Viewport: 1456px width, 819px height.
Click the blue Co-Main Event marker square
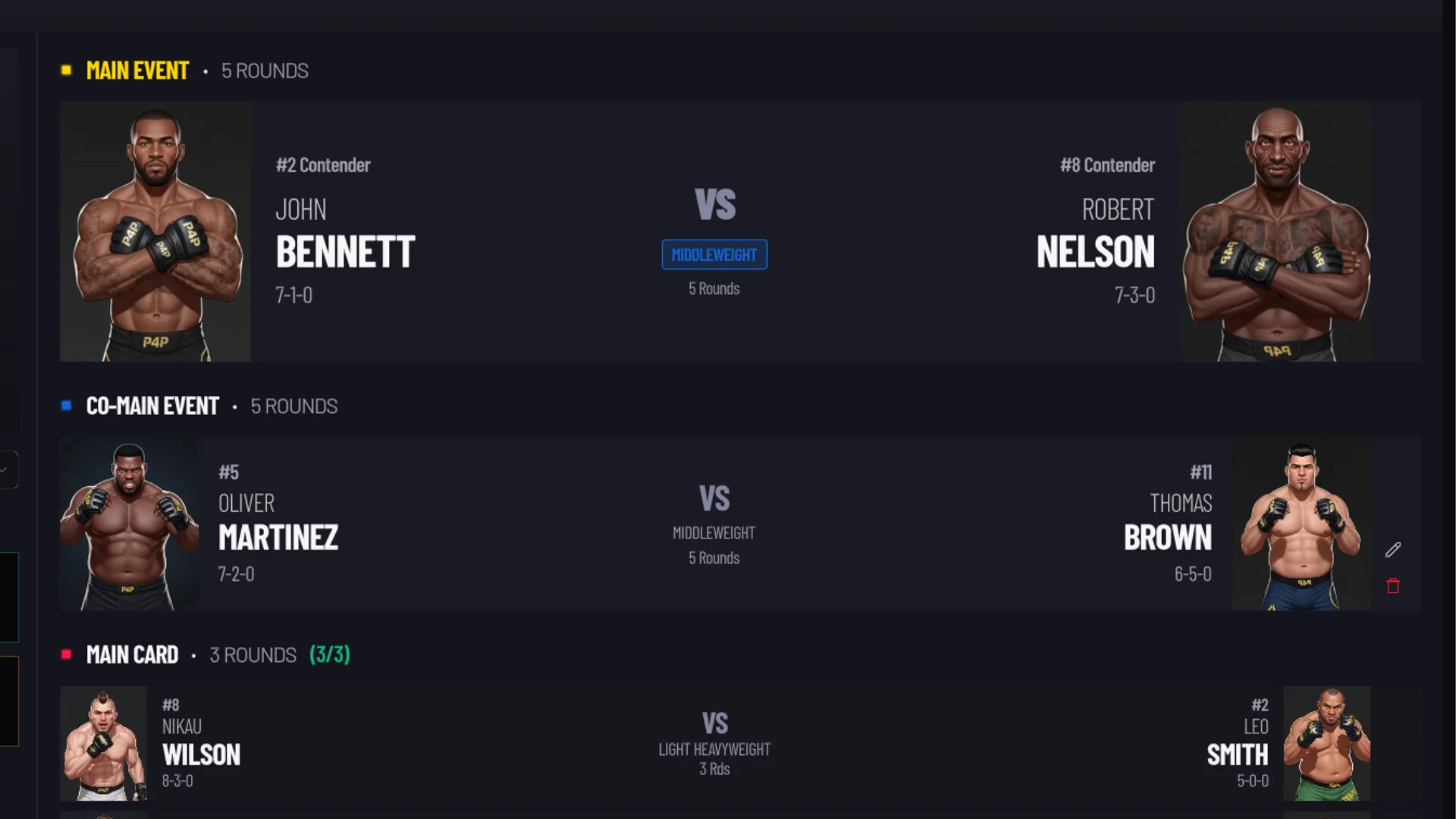tap(67, 406)
